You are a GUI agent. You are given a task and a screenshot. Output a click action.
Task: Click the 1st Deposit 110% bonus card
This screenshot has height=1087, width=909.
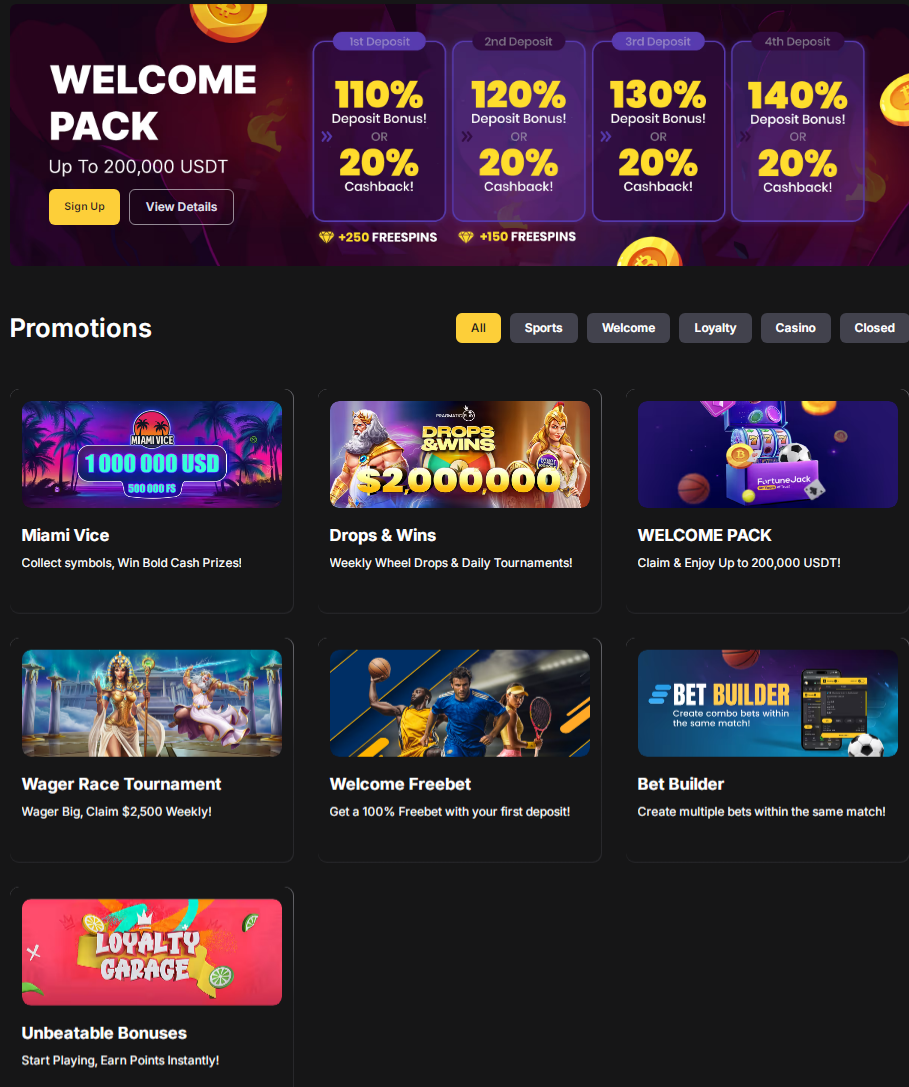click(379, 131)
